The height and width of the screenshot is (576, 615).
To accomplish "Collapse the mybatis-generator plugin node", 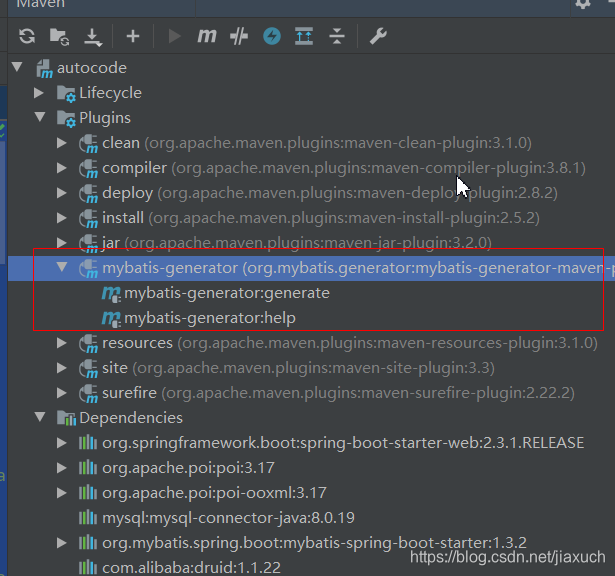I will click(62, 267).
